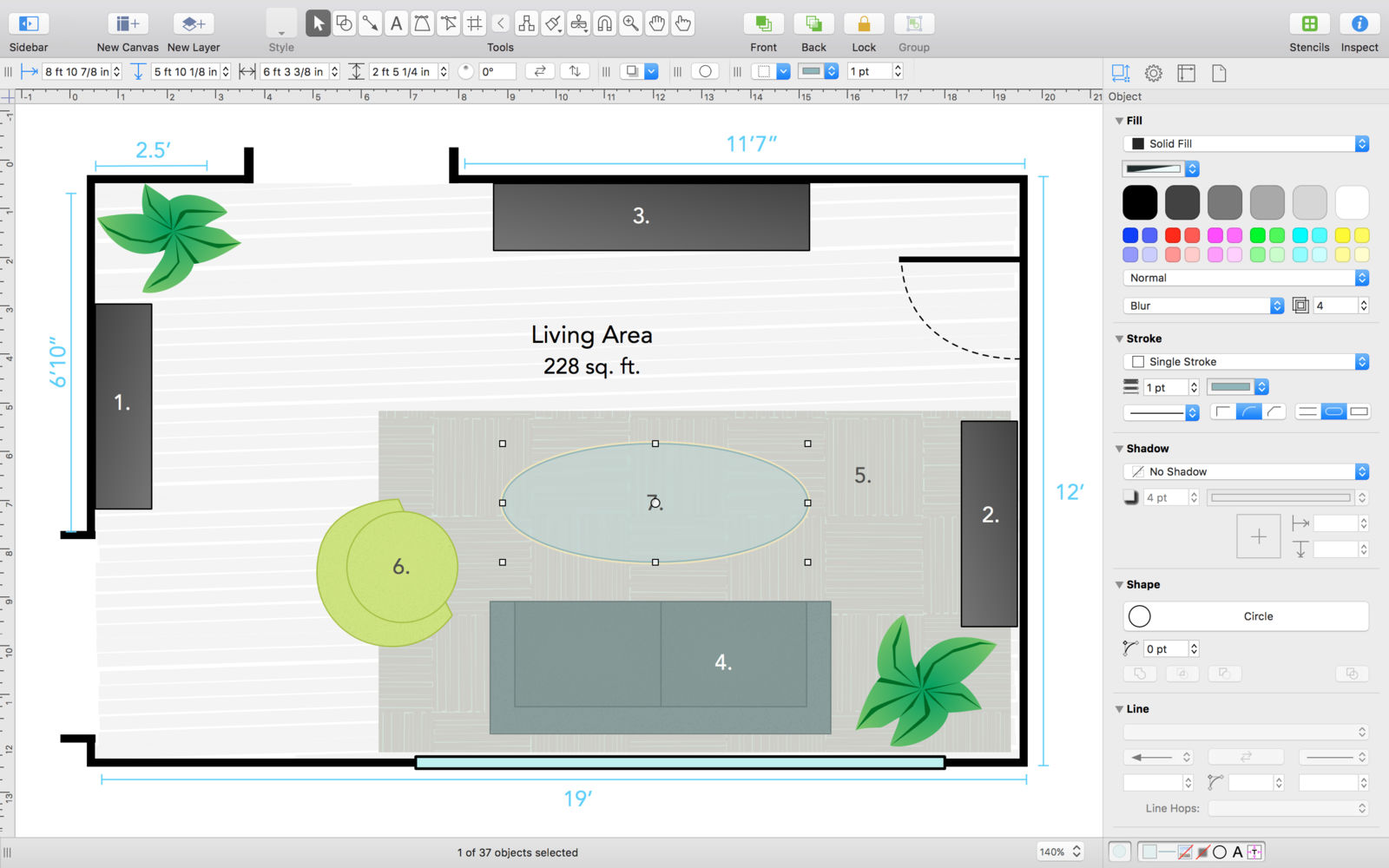1389x868 pixels.
Task: Select beveled corner stroke style
Action: 1274,411
